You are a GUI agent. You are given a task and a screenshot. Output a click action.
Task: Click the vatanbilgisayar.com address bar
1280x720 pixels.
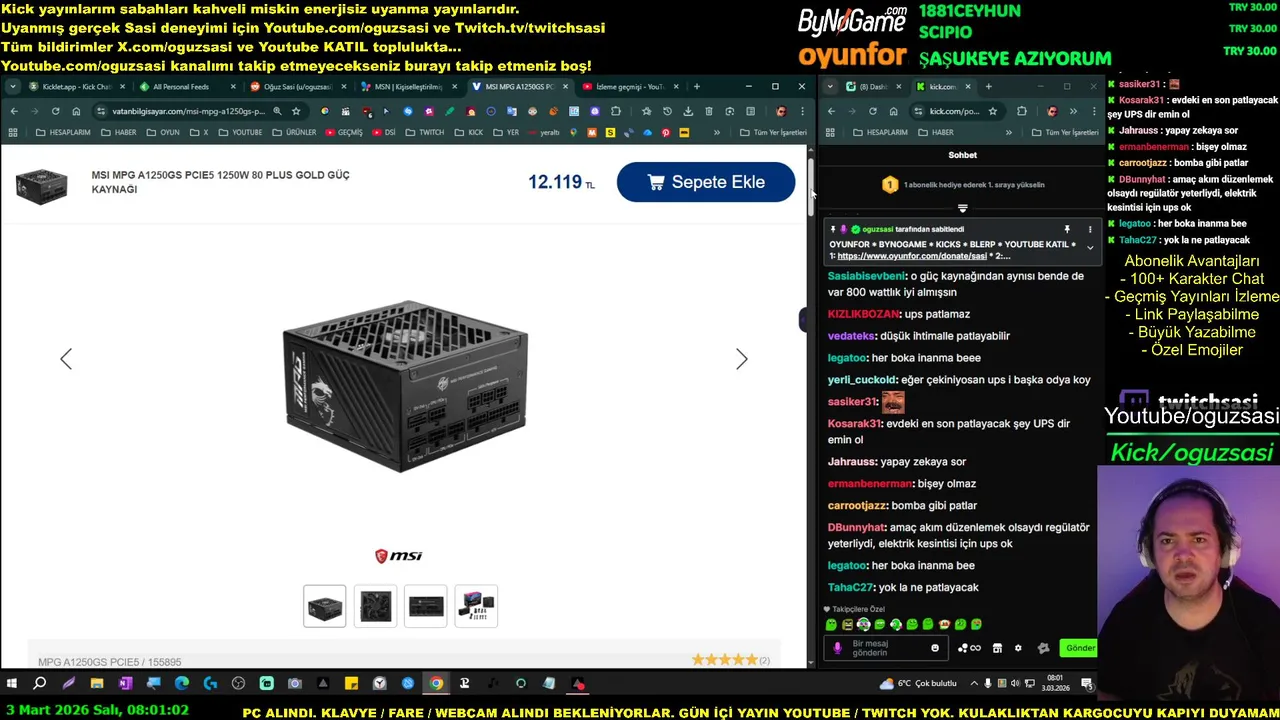pos(188,111)
